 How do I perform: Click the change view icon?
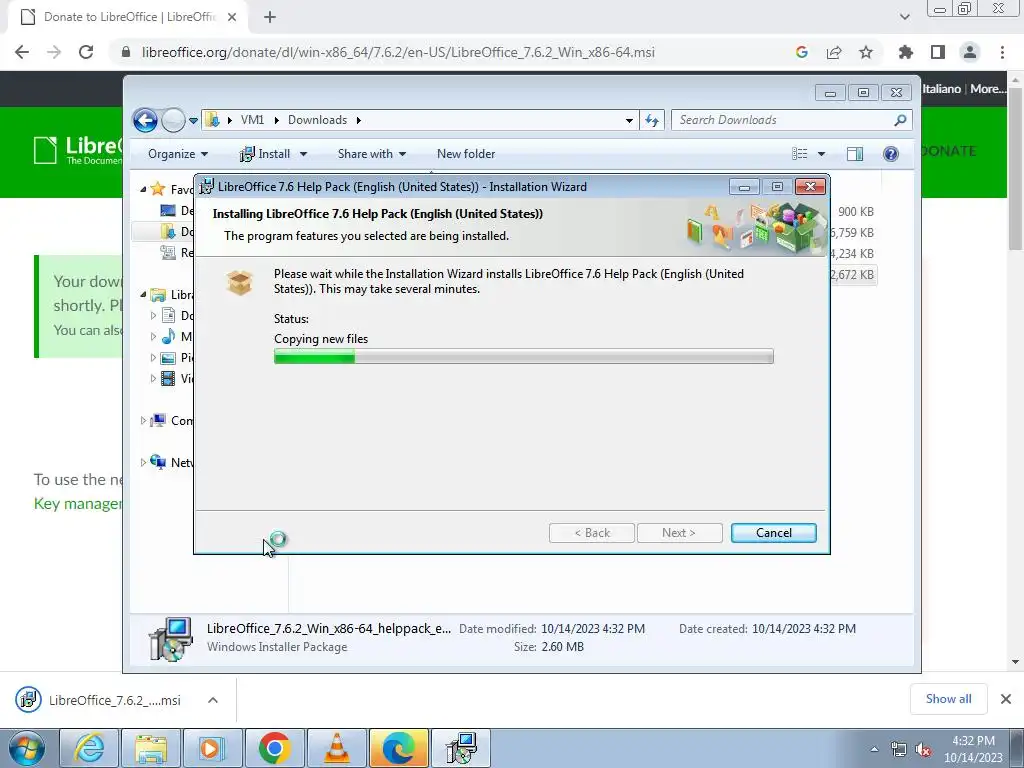click(800, 153)
